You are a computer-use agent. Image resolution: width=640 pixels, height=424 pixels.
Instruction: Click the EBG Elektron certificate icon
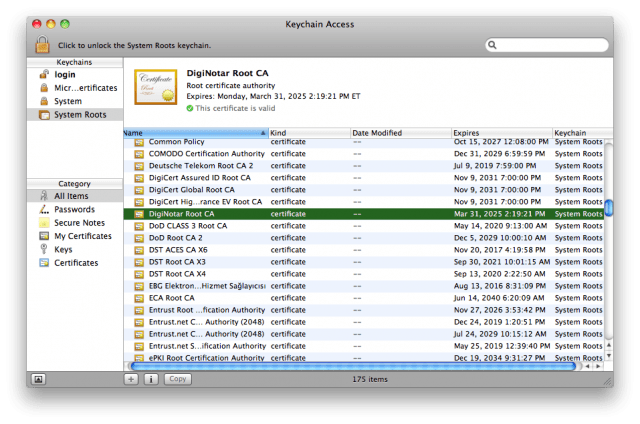(x=139, y=286)
